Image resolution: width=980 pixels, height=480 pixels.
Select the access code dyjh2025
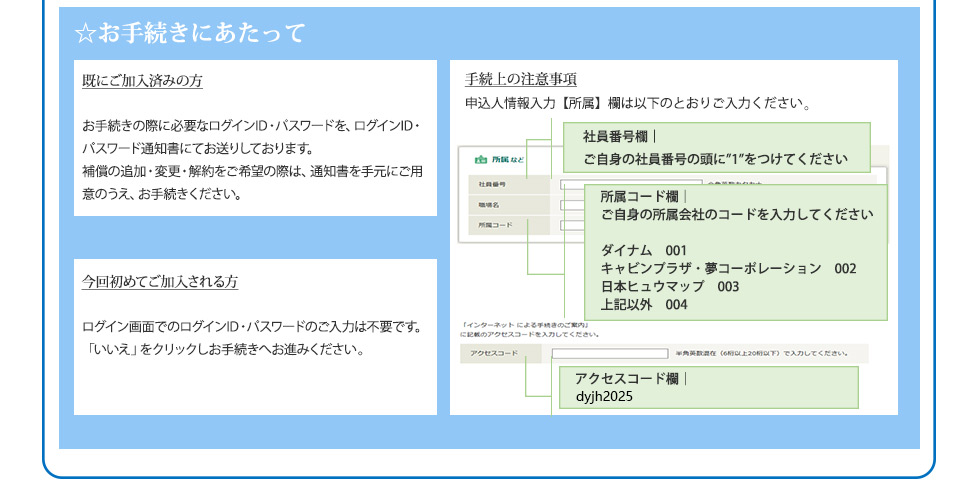(604, 397)
